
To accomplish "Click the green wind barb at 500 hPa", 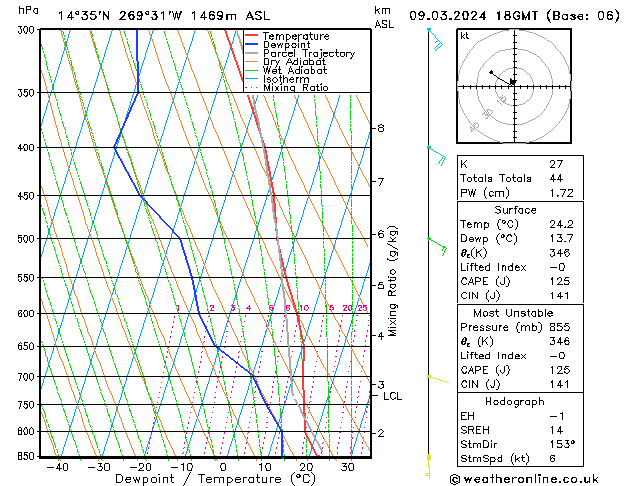I will pyautogui.click(x=437, y=246).
